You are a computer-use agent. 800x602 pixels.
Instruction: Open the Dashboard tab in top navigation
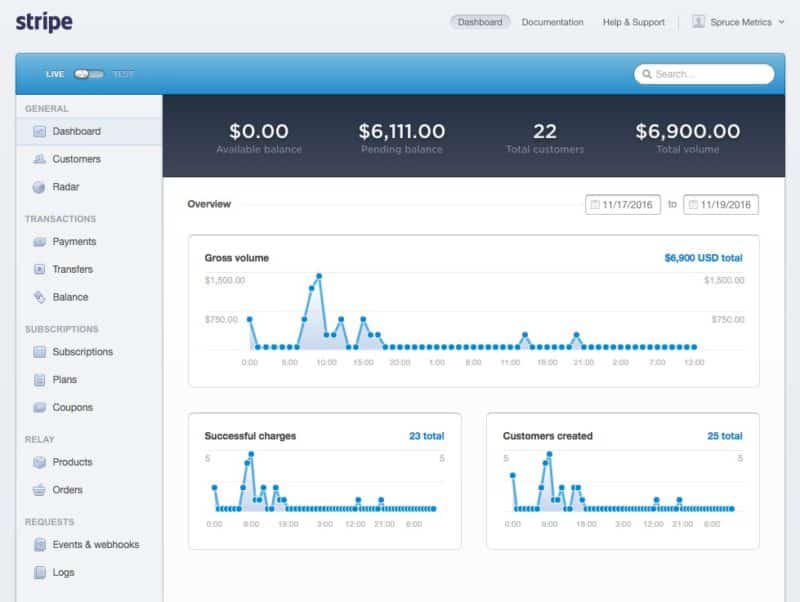(480, 22)
